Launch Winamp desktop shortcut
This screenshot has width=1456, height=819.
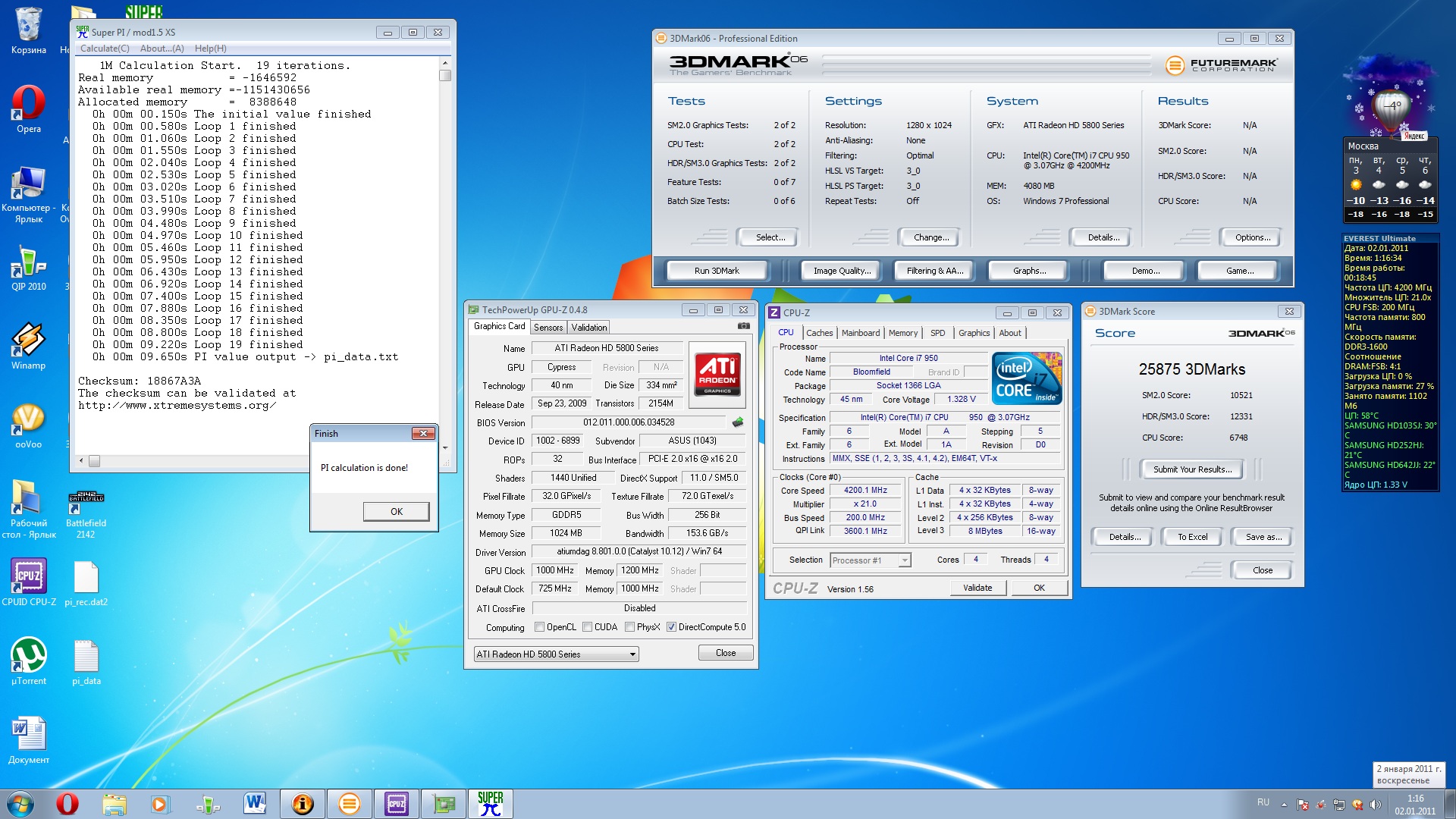point(28,347)
